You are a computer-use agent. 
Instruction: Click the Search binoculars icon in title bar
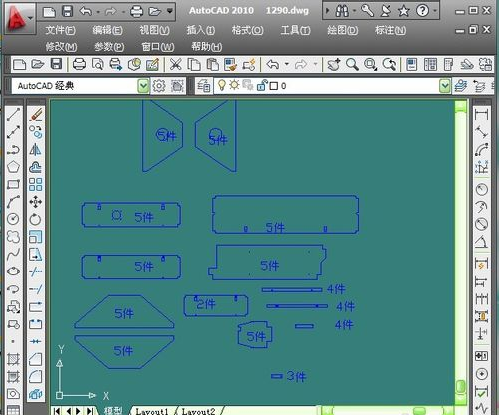[x=342, y=11]
